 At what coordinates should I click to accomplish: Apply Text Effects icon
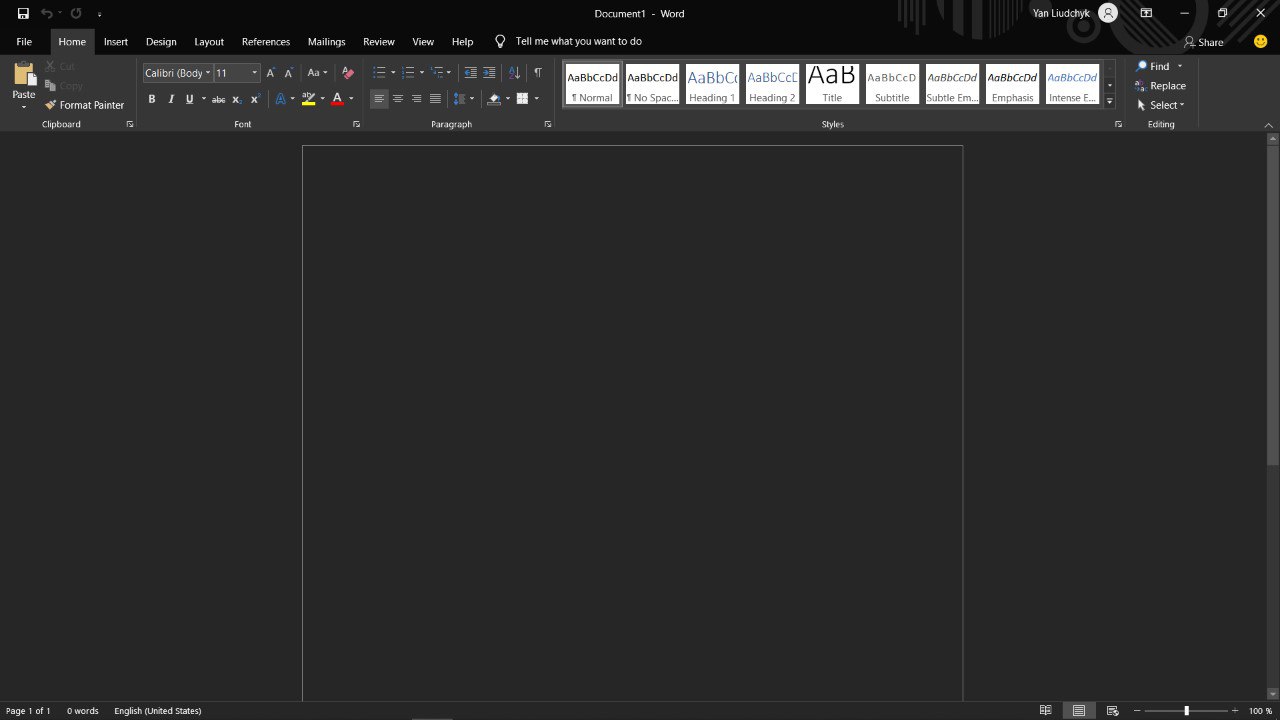280,99
